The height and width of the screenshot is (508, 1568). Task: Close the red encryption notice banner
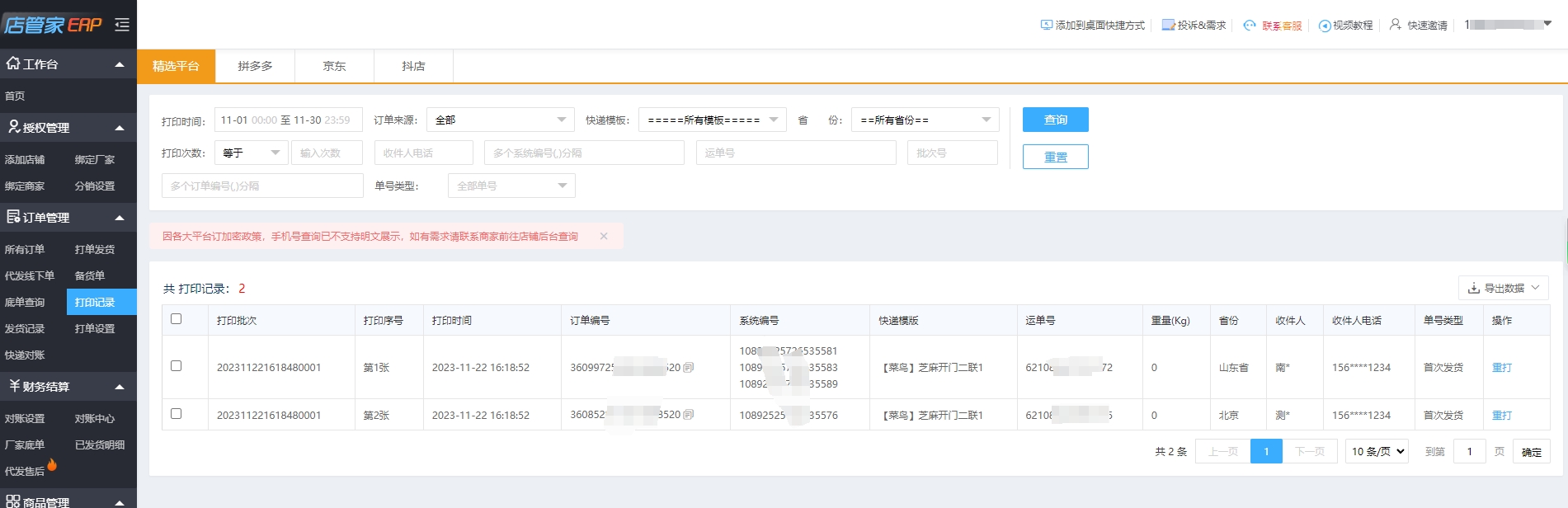click(604, 236)
